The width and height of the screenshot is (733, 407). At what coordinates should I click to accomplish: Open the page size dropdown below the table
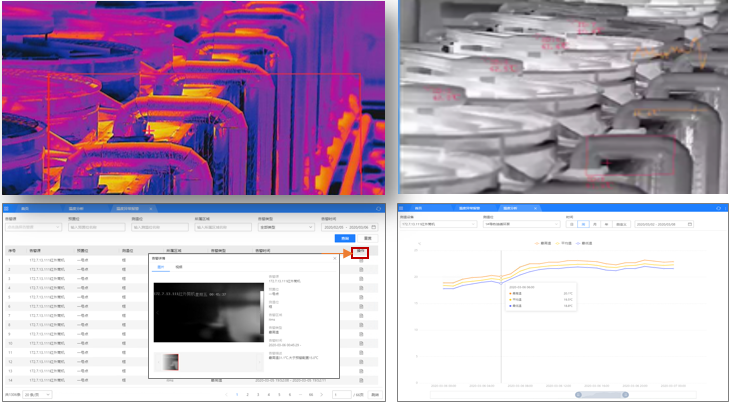coord(38,395)
